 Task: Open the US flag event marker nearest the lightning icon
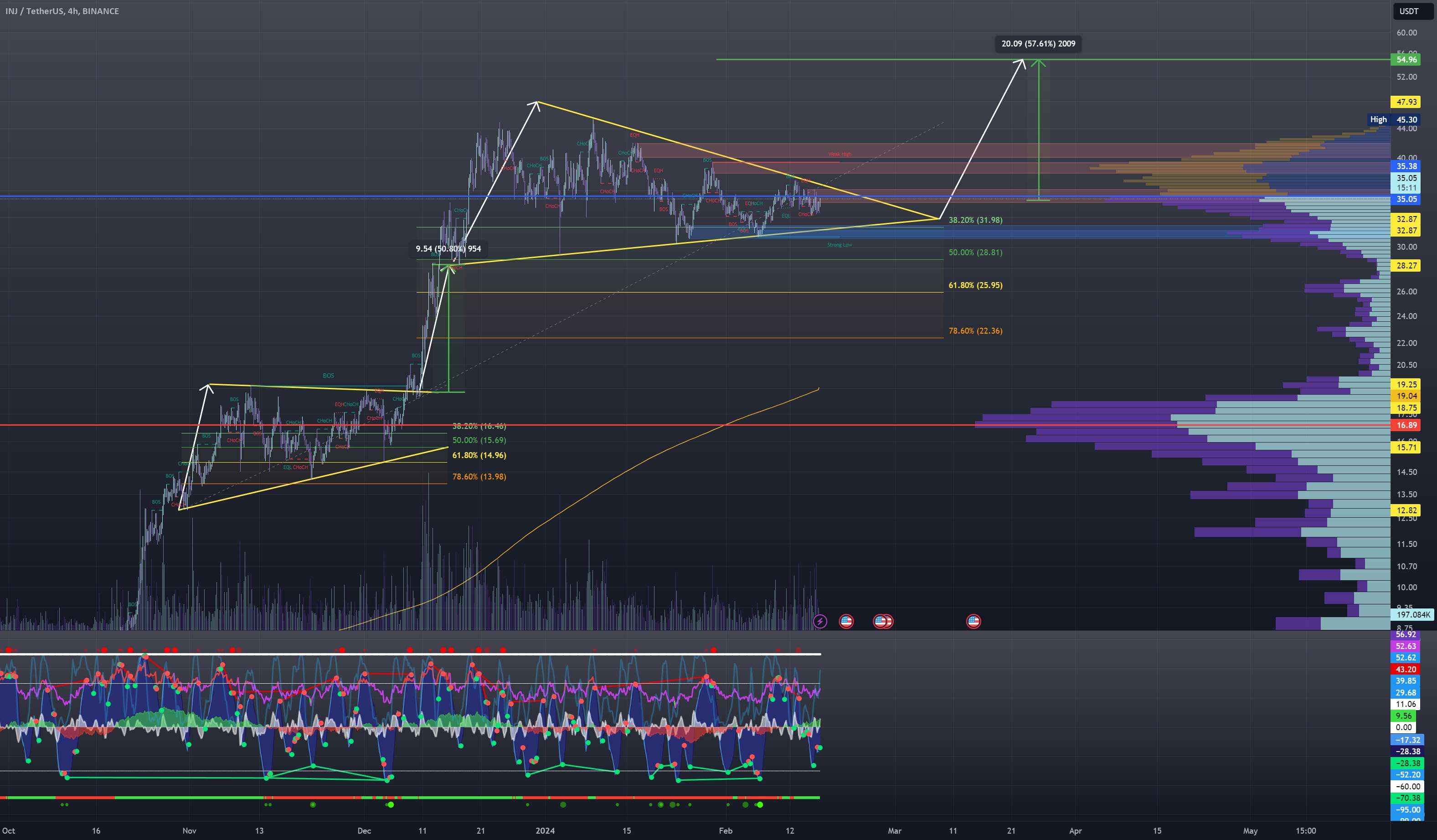(846, 621)
